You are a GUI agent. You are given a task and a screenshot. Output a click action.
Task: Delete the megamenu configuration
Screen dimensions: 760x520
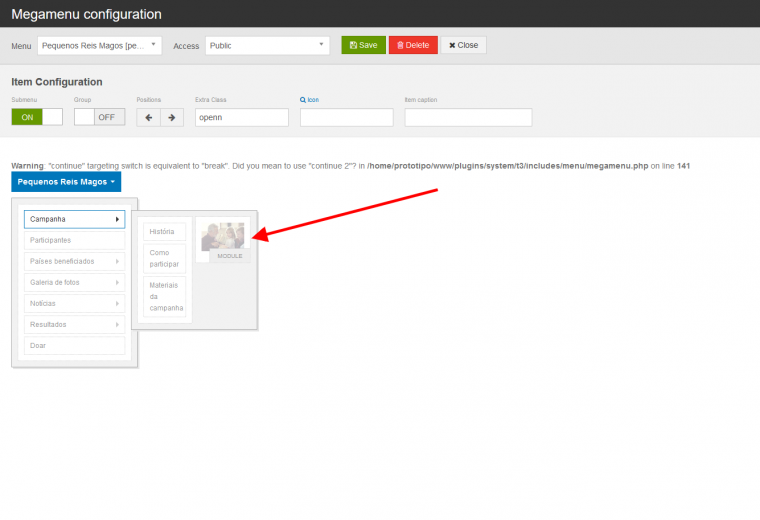tap(413, 45)
